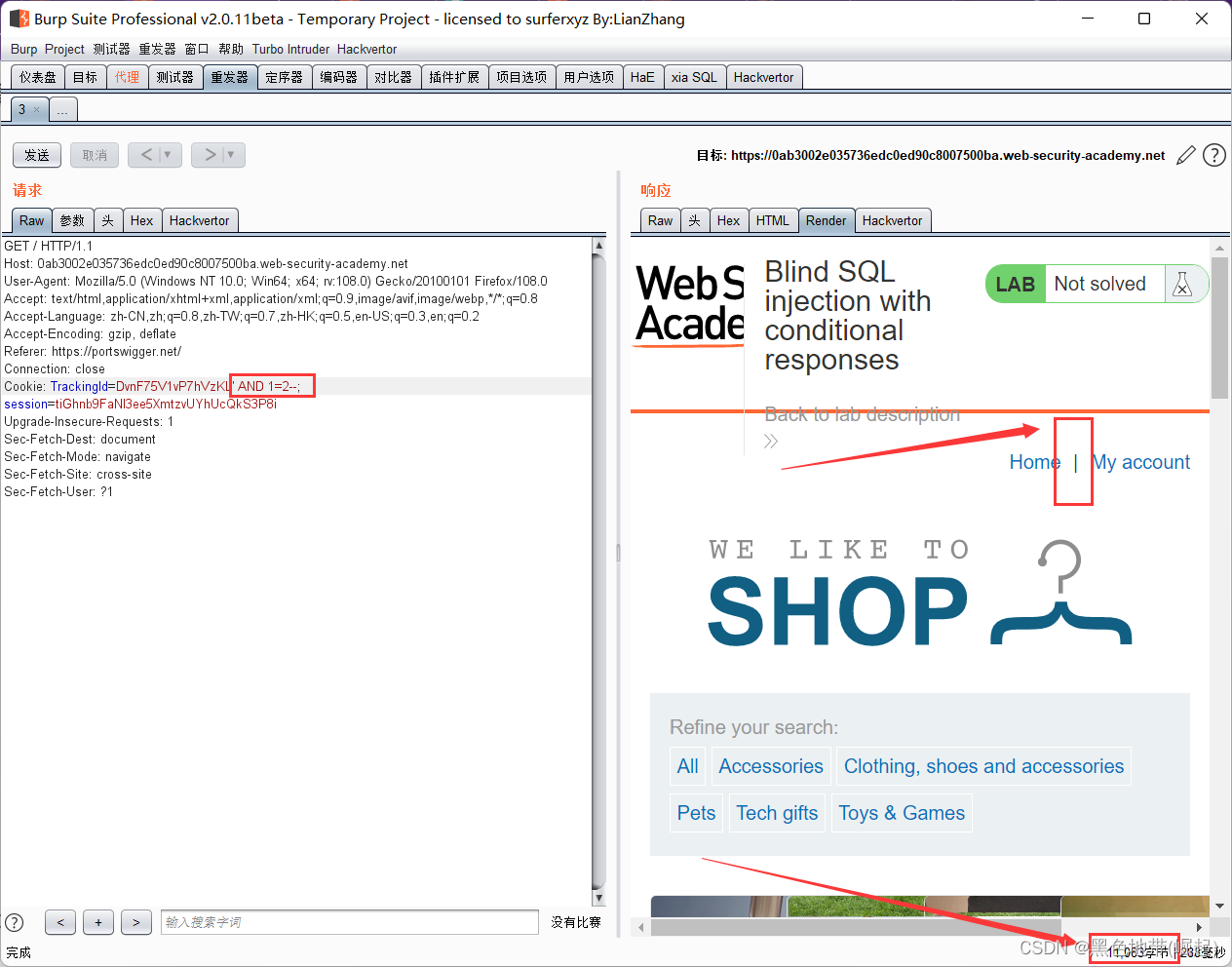Image resolution: width=1232 pixels, height=967 pixels.
Task: Switch to the 仪表盘 tab
Action: click(x=38, y=77)
